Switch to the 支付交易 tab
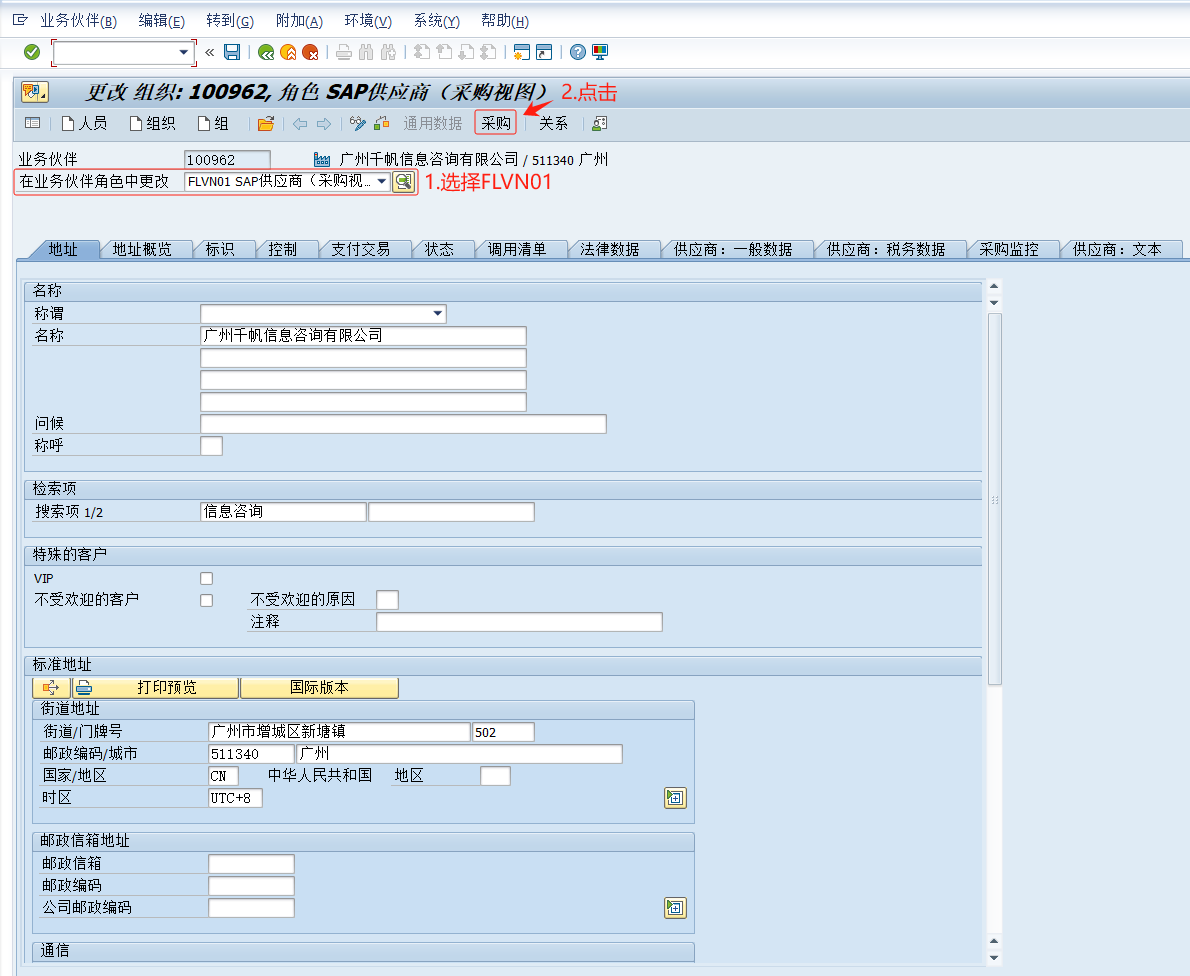1190x976 pixels. coord(360,250)
